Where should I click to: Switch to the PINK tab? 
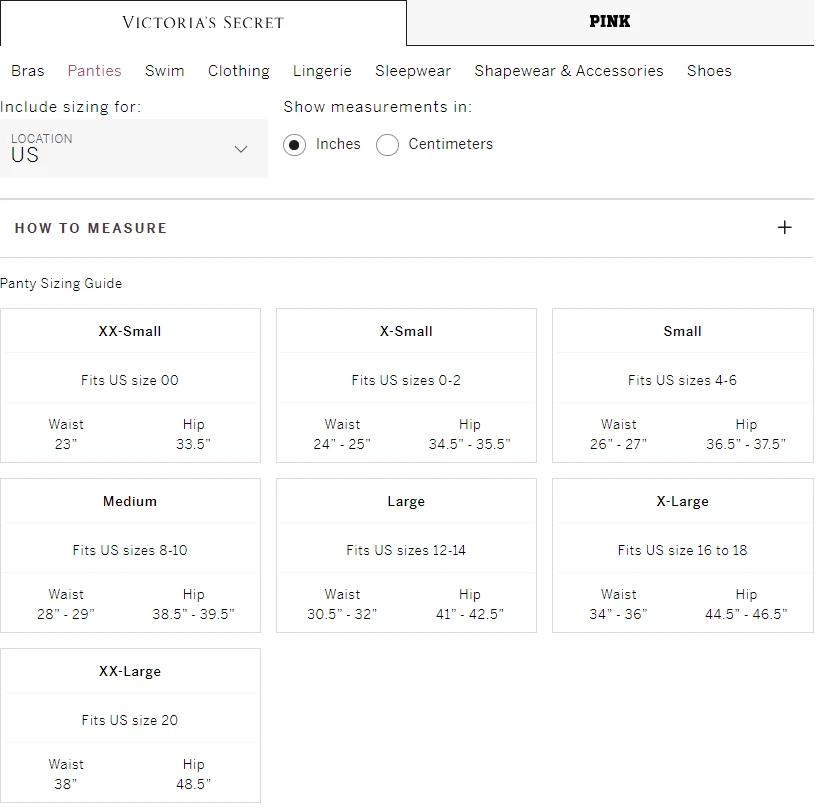(610, 22)
